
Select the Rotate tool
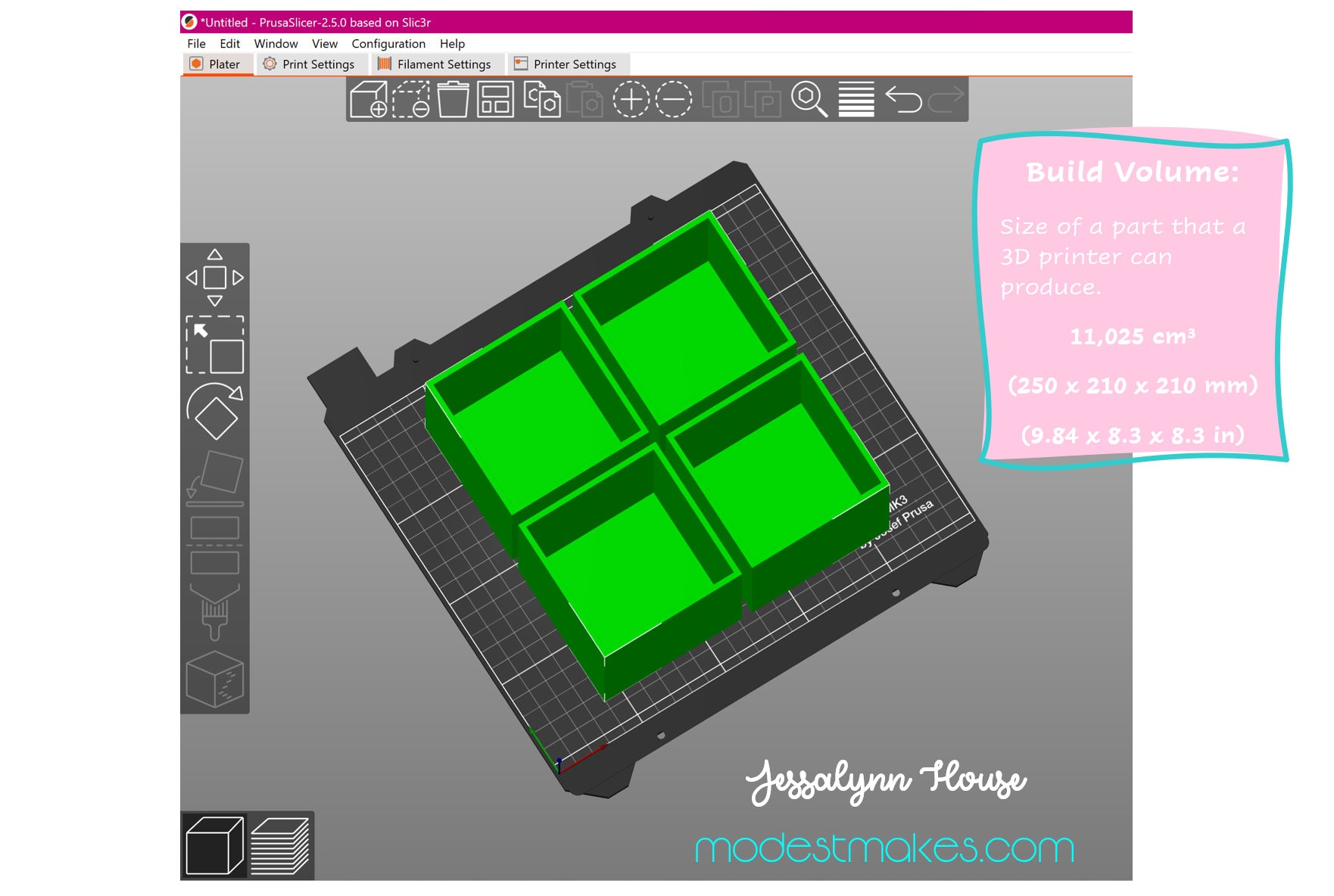215,411
